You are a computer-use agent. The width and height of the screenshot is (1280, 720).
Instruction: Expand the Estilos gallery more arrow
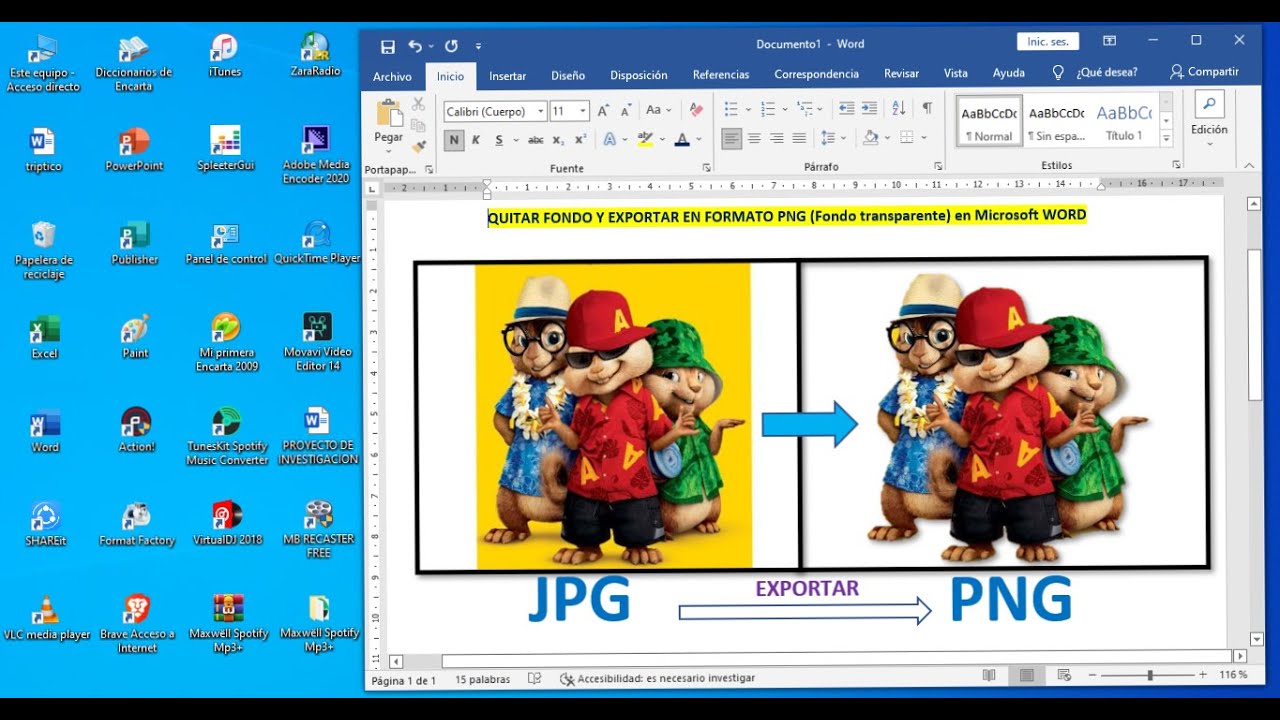click(1166, 137)
